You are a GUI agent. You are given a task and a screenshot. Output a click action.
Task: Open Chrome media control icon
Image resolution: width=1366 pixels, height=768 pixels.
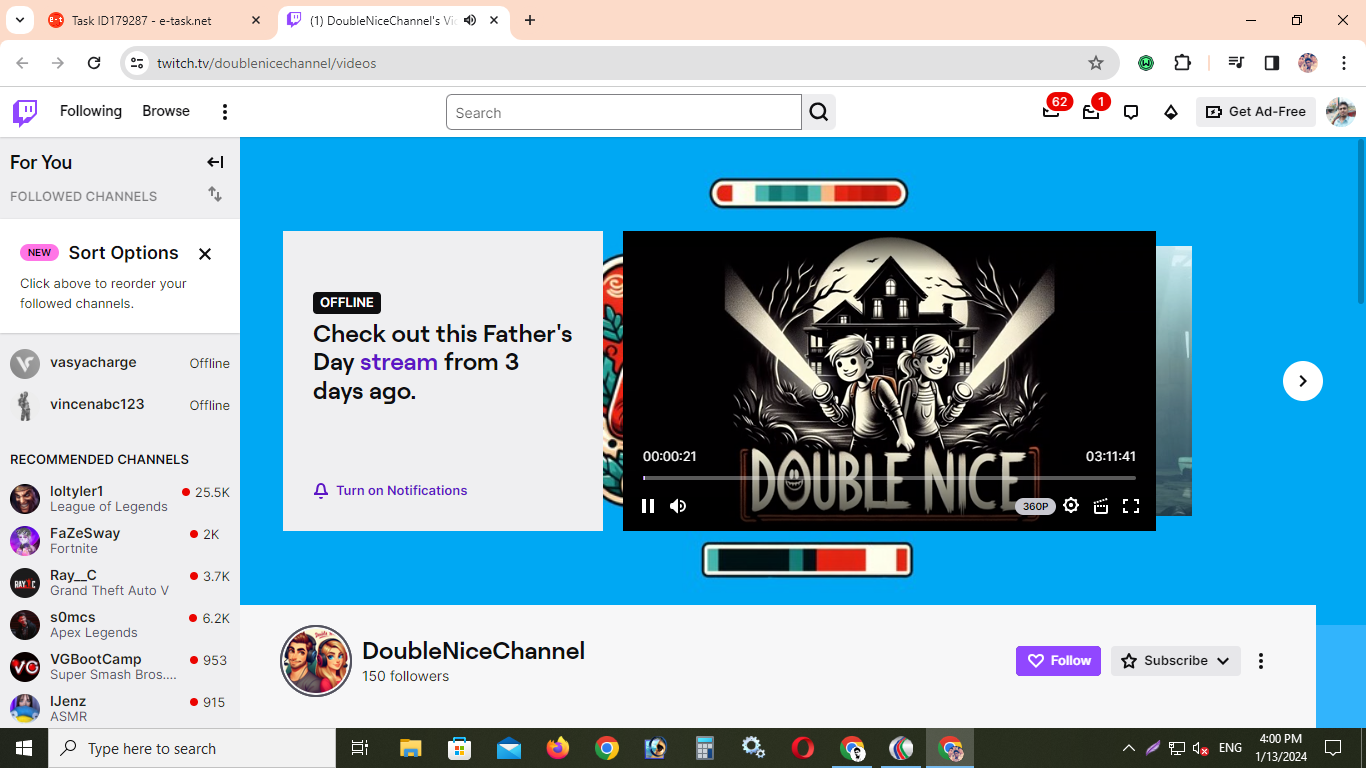tap(1236, 63)
